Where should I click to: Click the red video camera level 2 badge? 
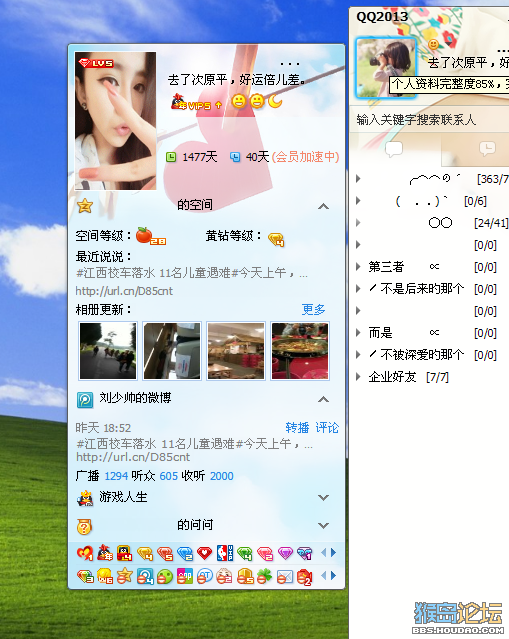coord(304,576)
